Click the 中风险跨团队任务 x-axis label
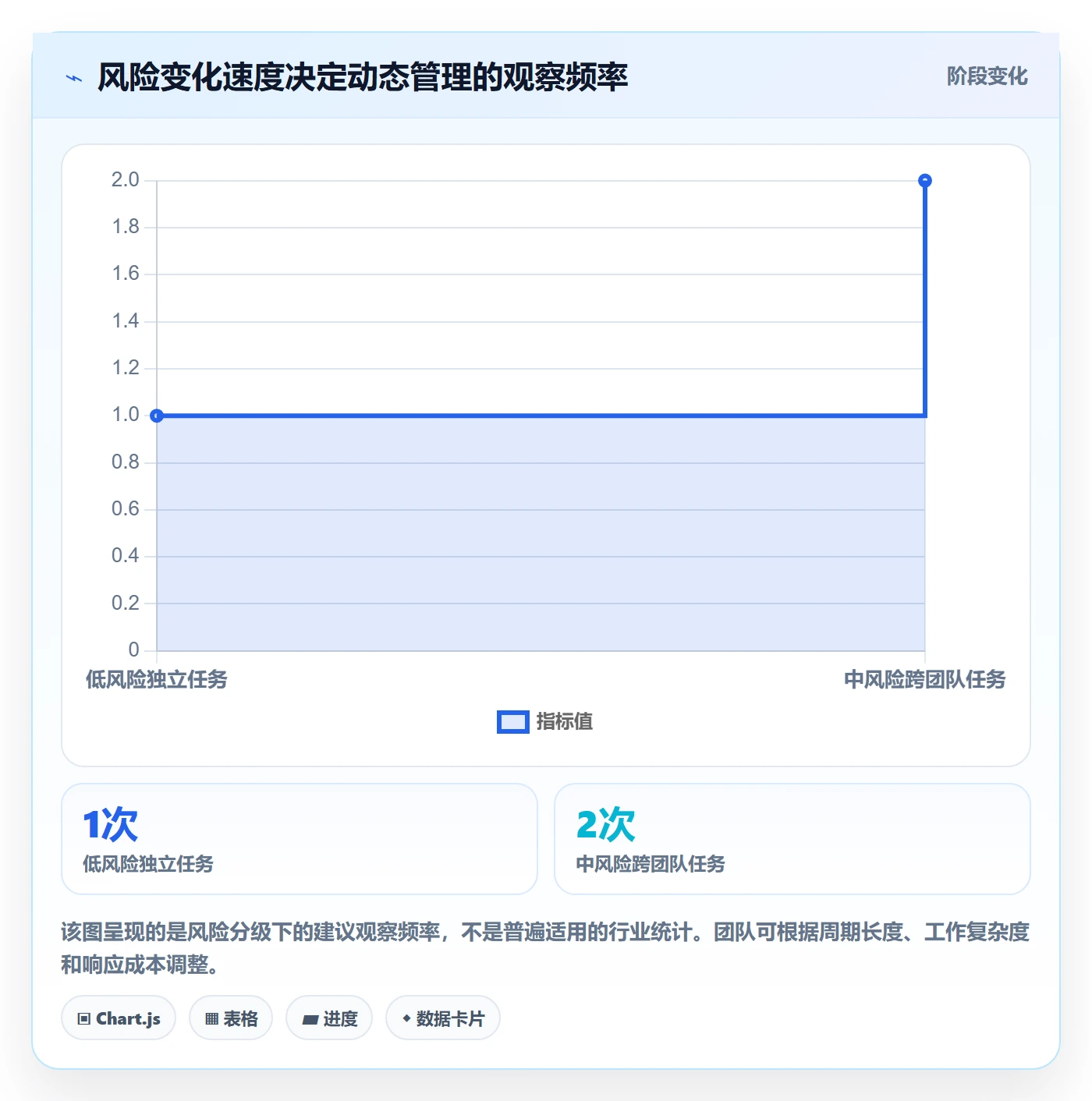This screenshot has height=1101, width=1092. [925, 680]
